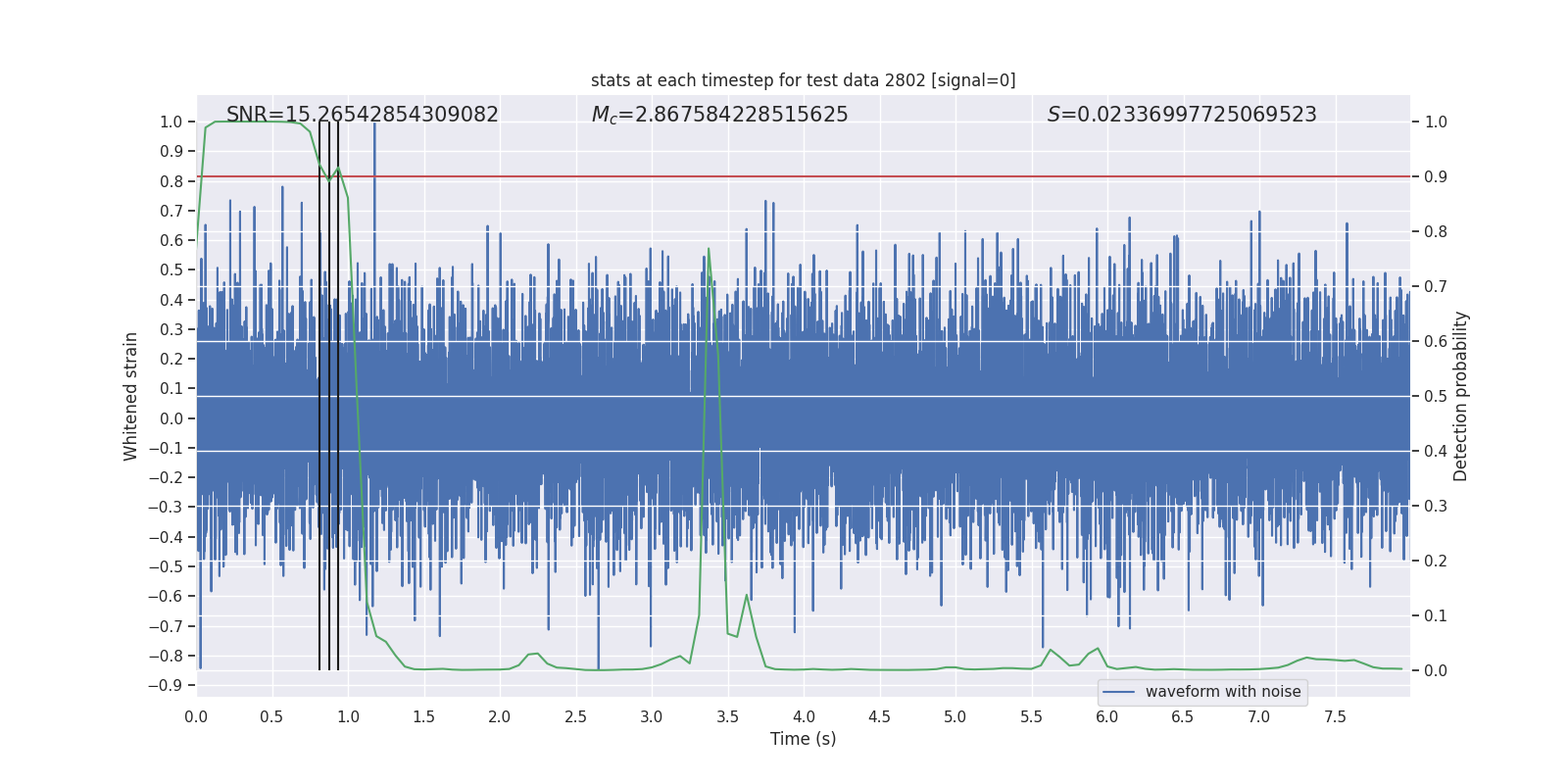
Task: Click the "waveform with noise" legend label
Action: tap(1222, 692)
